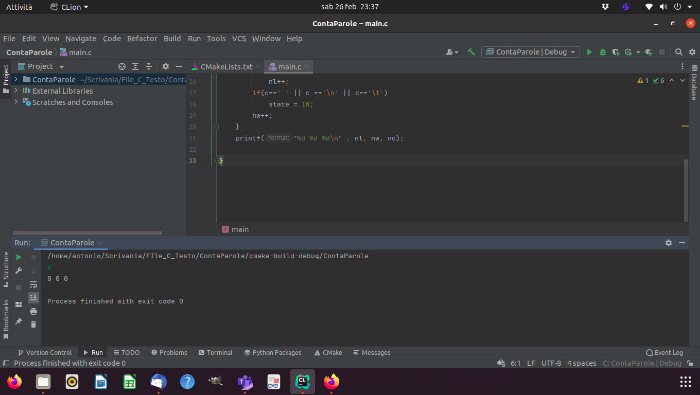Screen dimensions: 700x395
Task: Open Firefox from the Ubuntu dock
Action: pyautogui.click(x=14, y=382)
